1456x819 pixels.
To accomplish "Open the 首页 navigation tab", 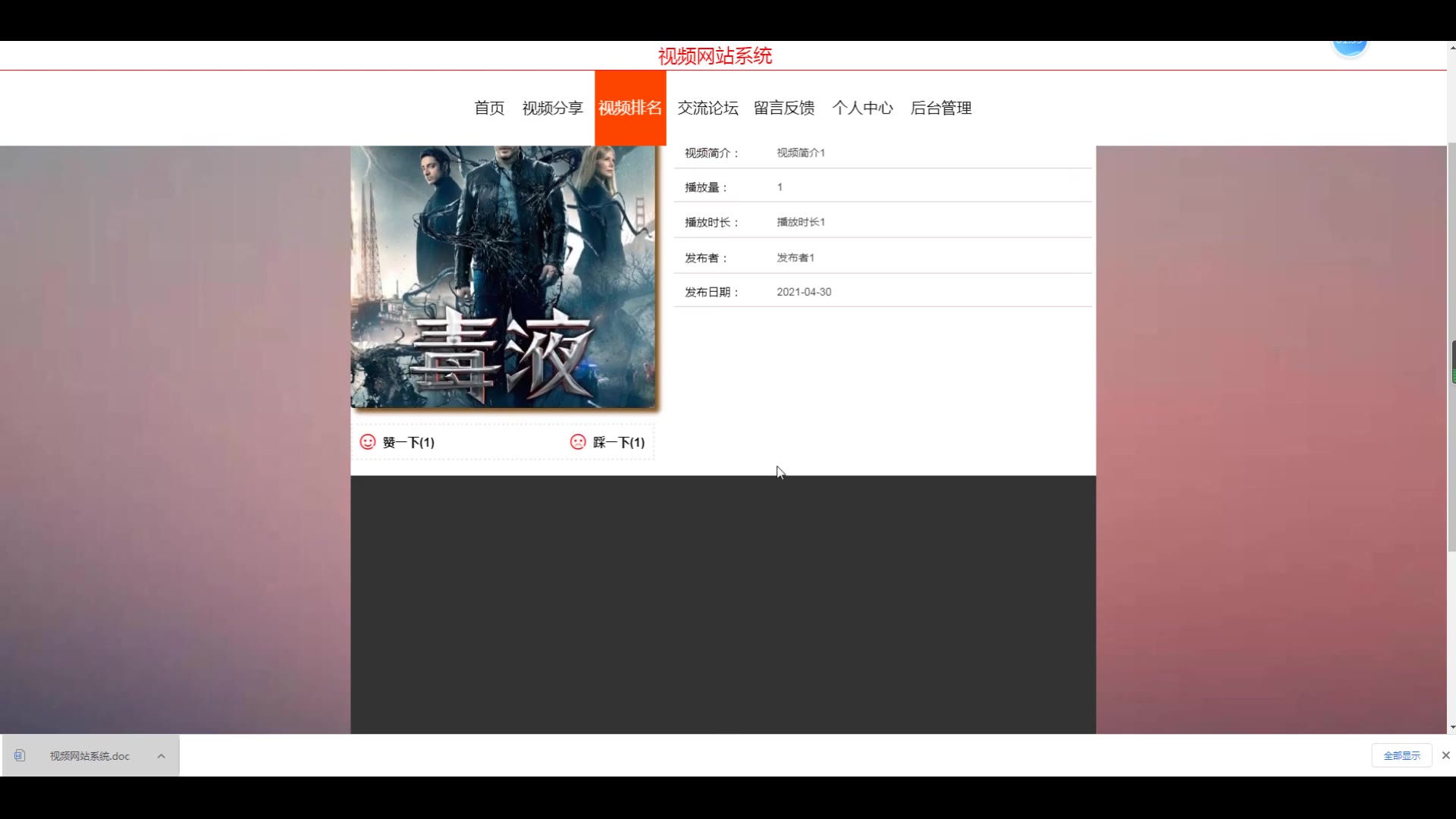I will coord(489,108).
